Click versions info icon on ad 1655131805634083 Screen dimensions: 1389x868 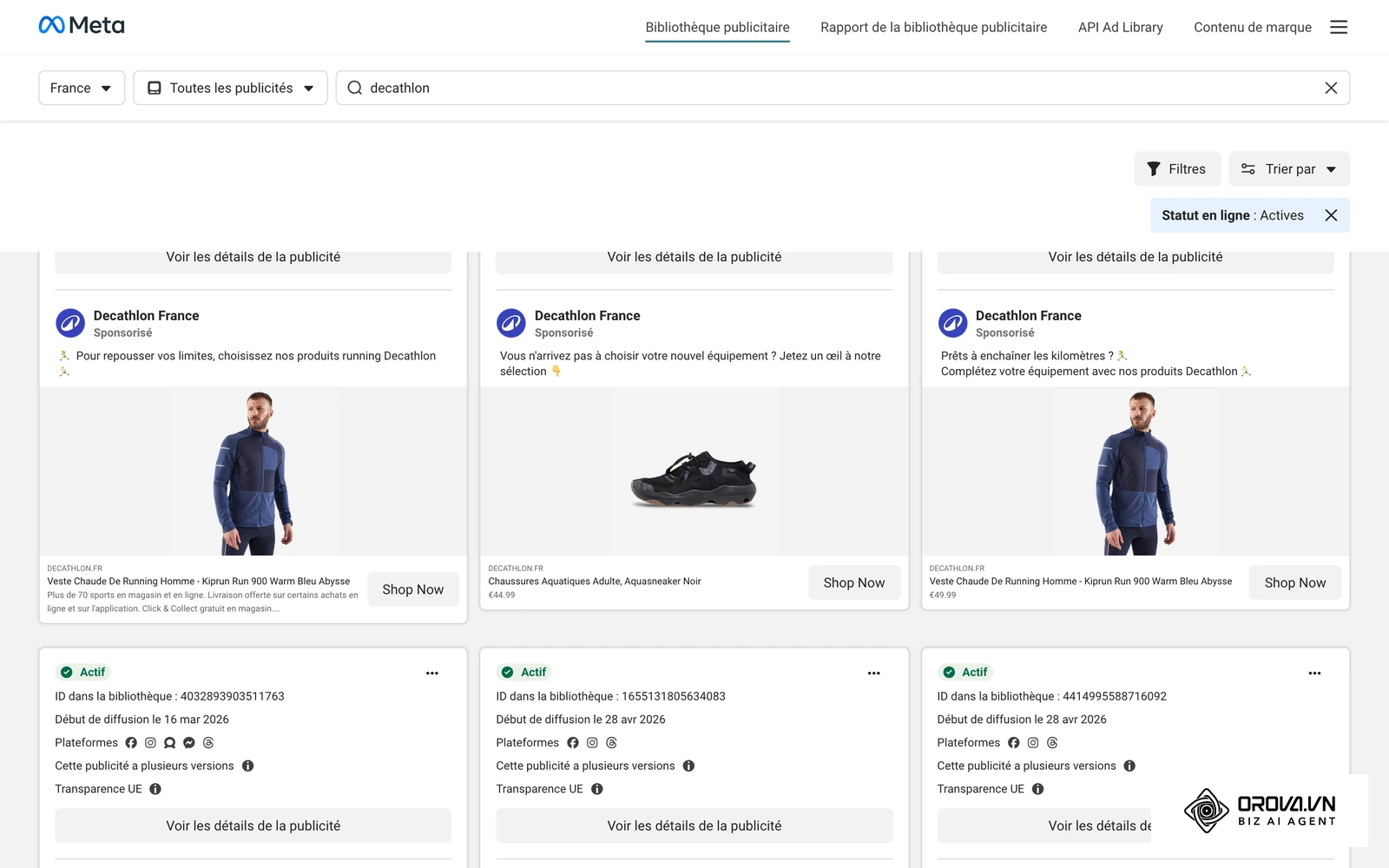(x=688, y=766)
